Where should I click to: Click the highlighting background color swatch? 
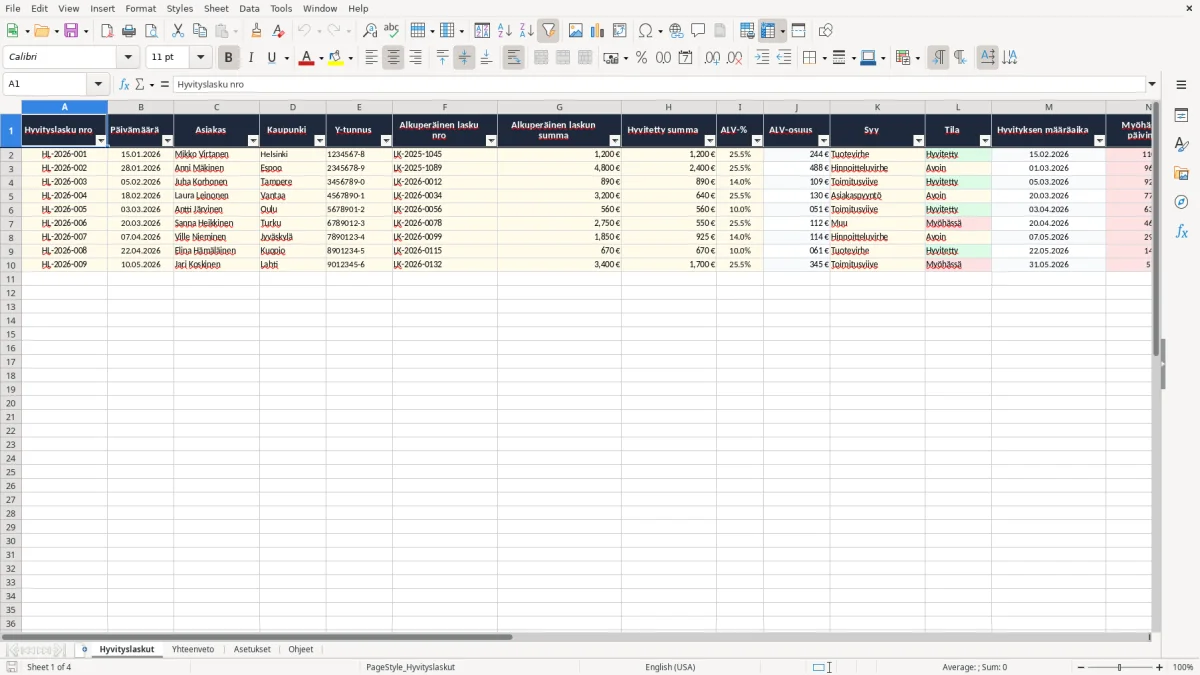(335, 58)
